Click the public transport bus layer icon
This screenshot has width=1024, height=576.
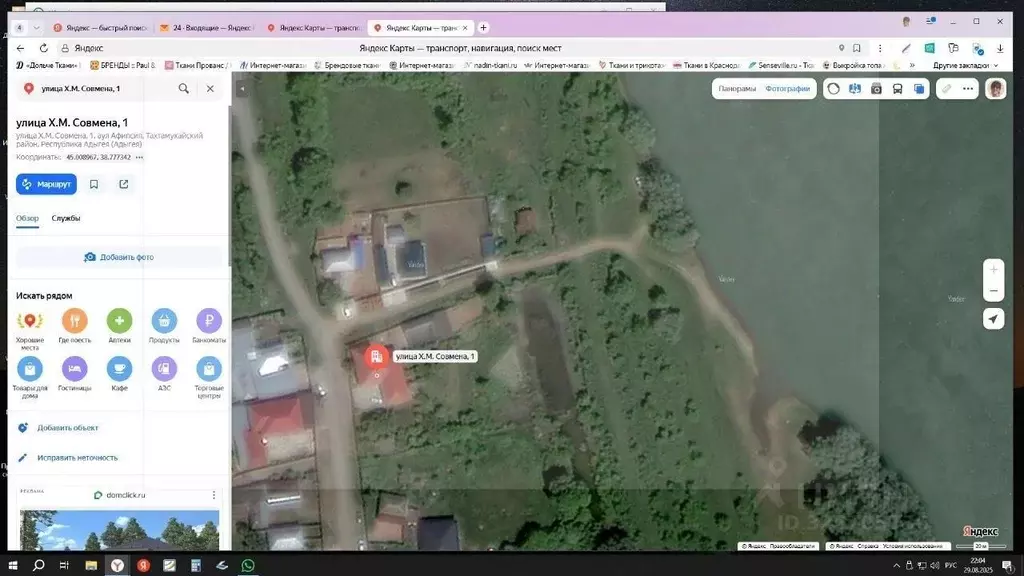[x=897, y=89]
